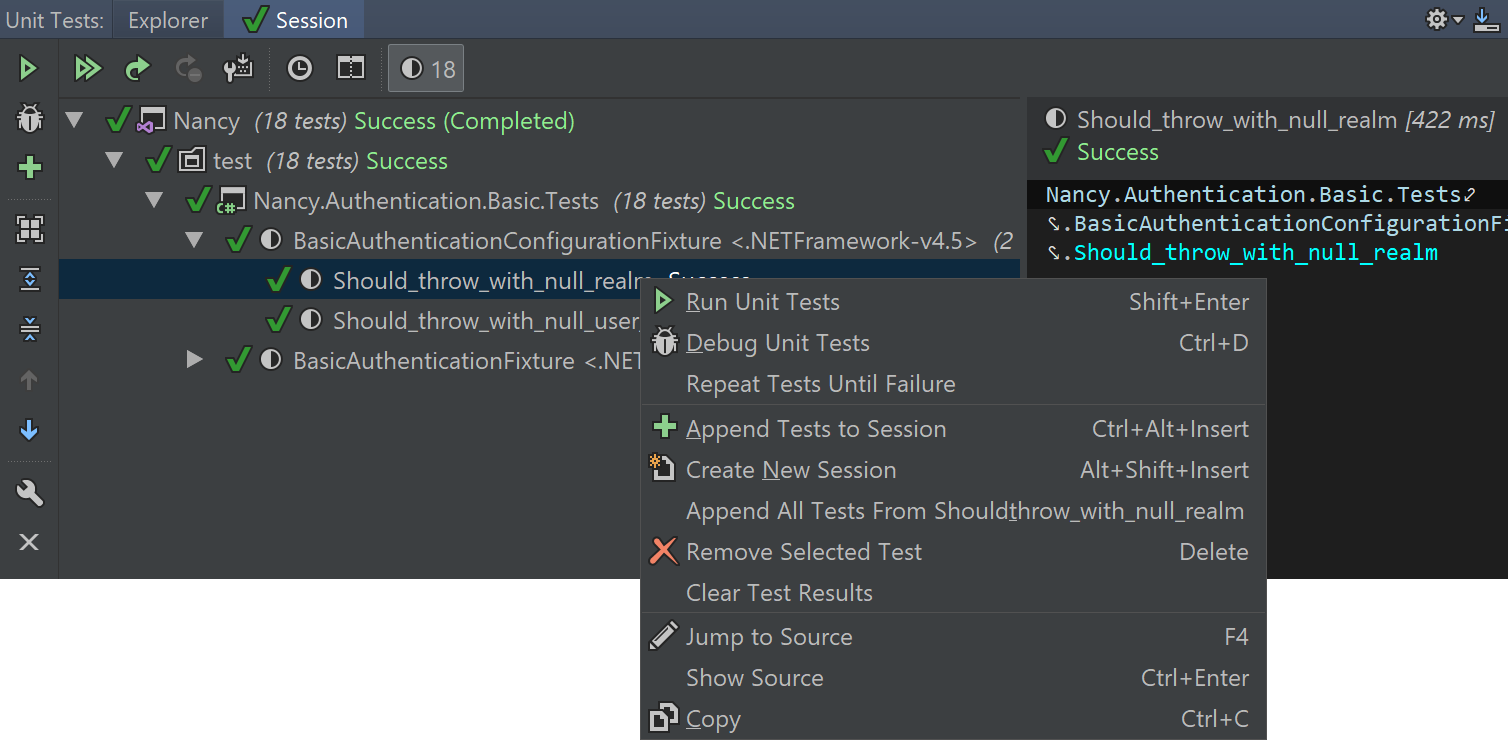Choose Copy from the context menu
This screenshot has height=740, width=1508.
click(953, 719)
